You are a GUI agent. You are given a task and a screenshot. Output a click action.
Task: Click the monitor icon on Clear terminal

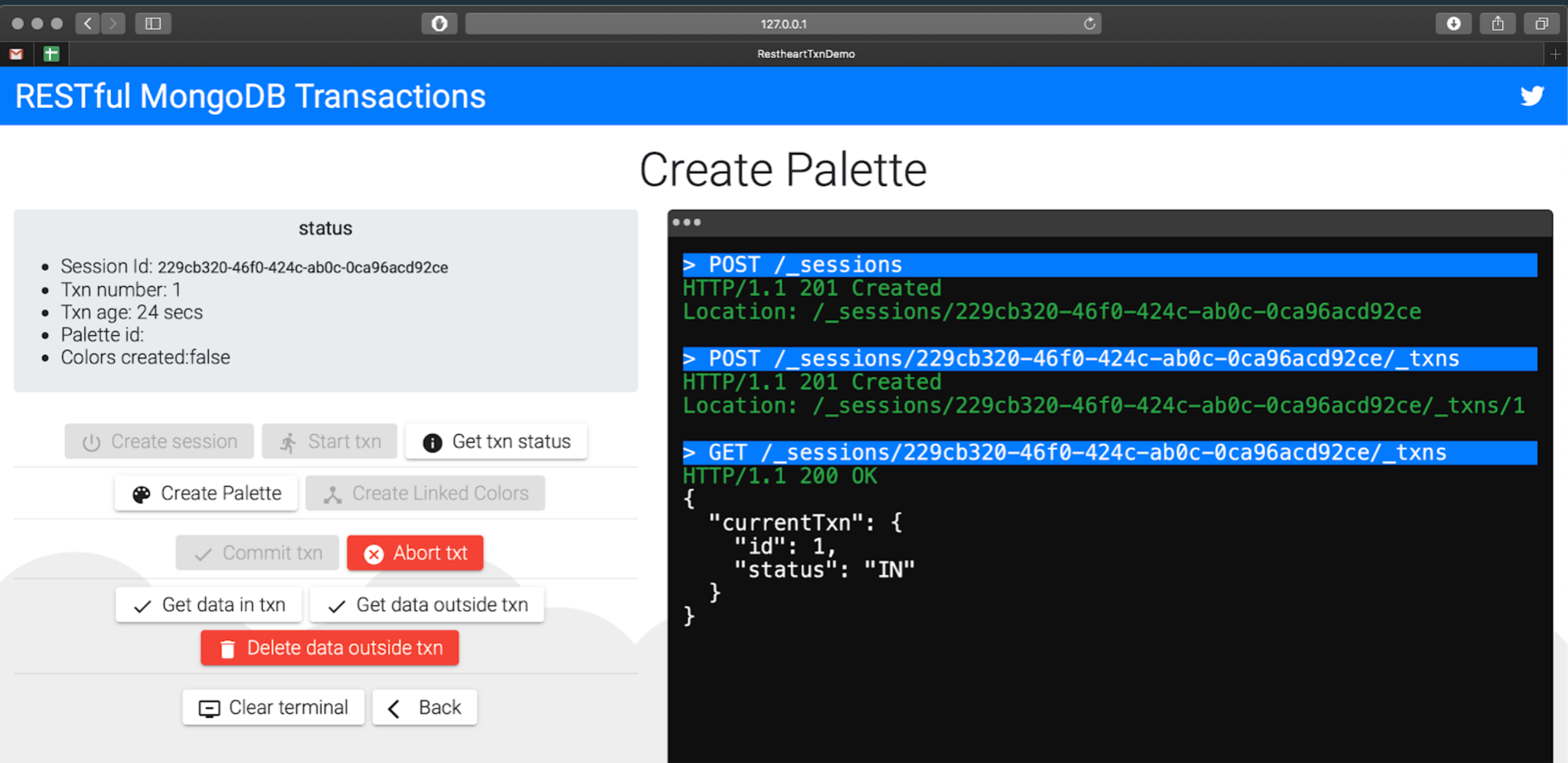[x=209, y=707]
